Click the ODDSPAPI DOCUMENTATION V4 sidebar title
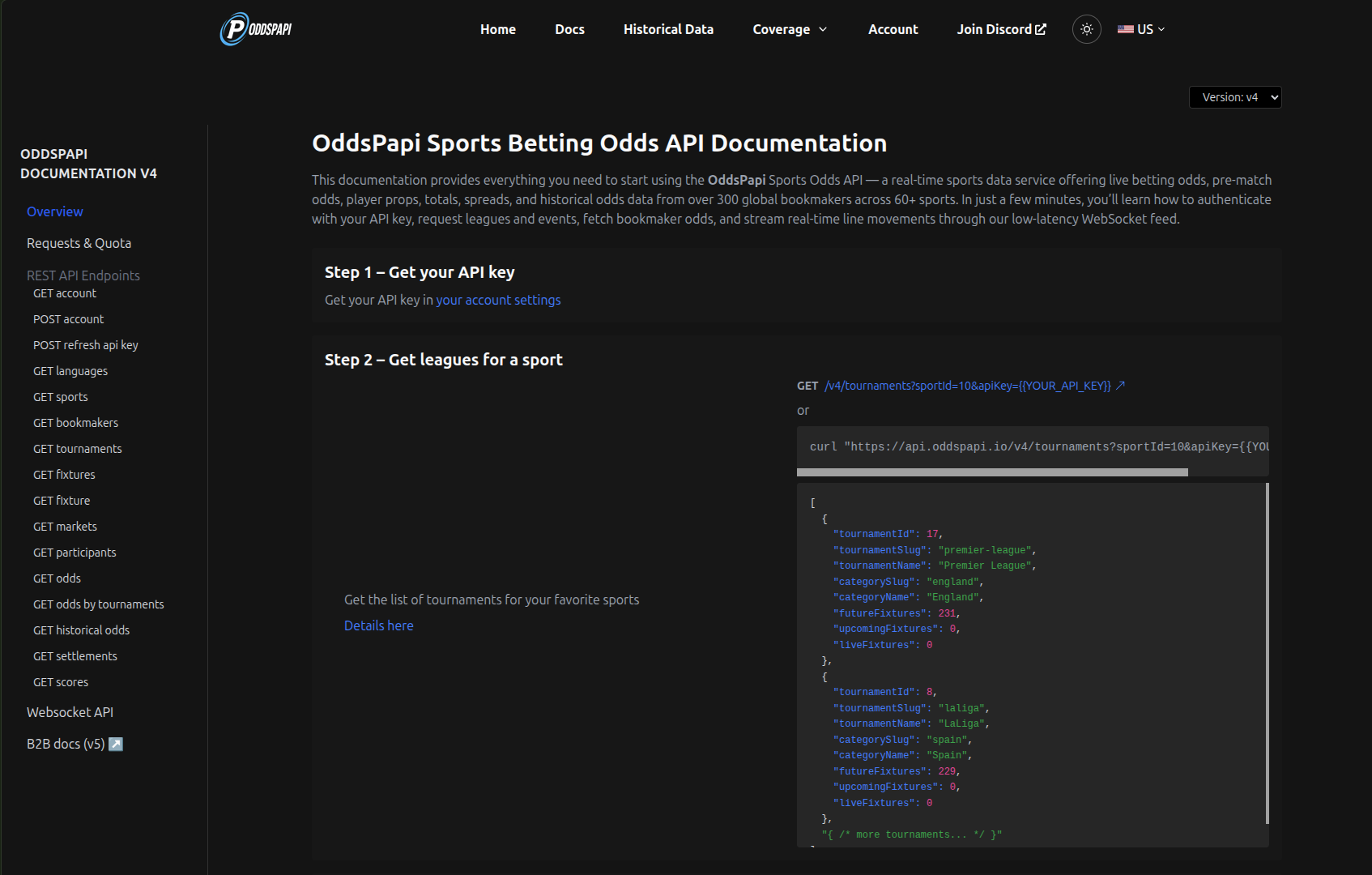This screenshot has width=1372, height=875. (x=88, y=164)
